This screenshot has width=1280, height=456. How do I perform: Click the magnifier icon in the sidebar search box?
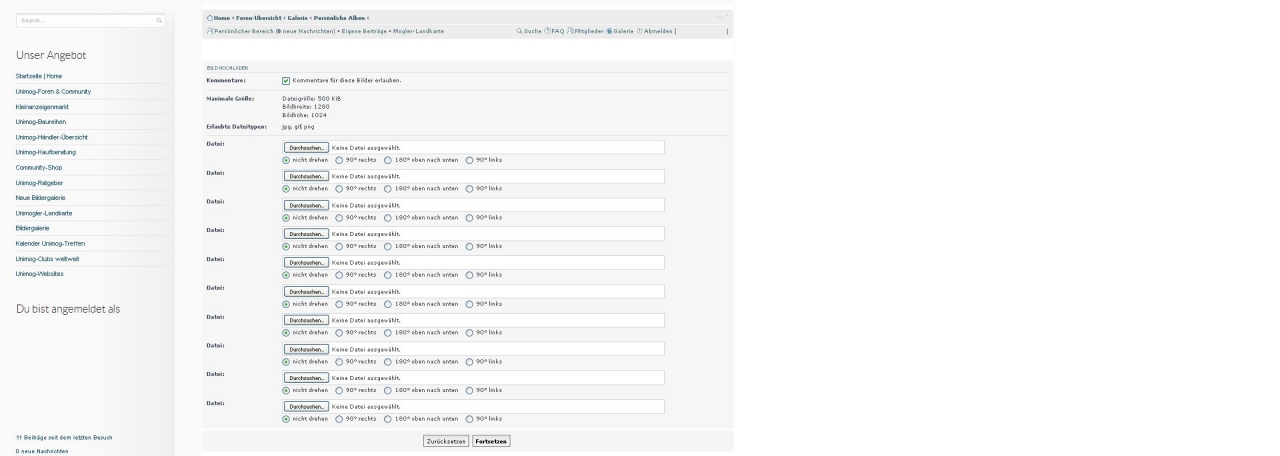click(x=159, y=20)
